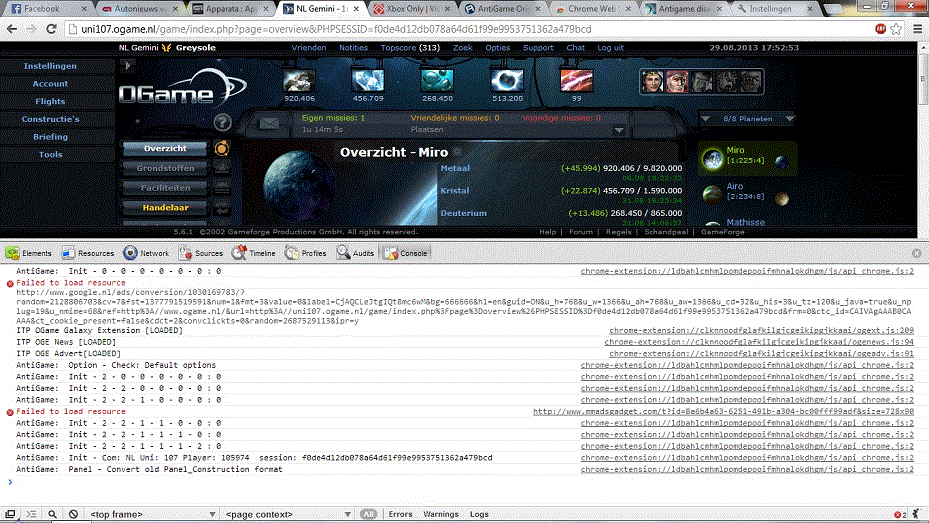This screenshot has height=523, width=929.
Task: Open the top frame selector dropdown
Action: click(x=152, y=514)
